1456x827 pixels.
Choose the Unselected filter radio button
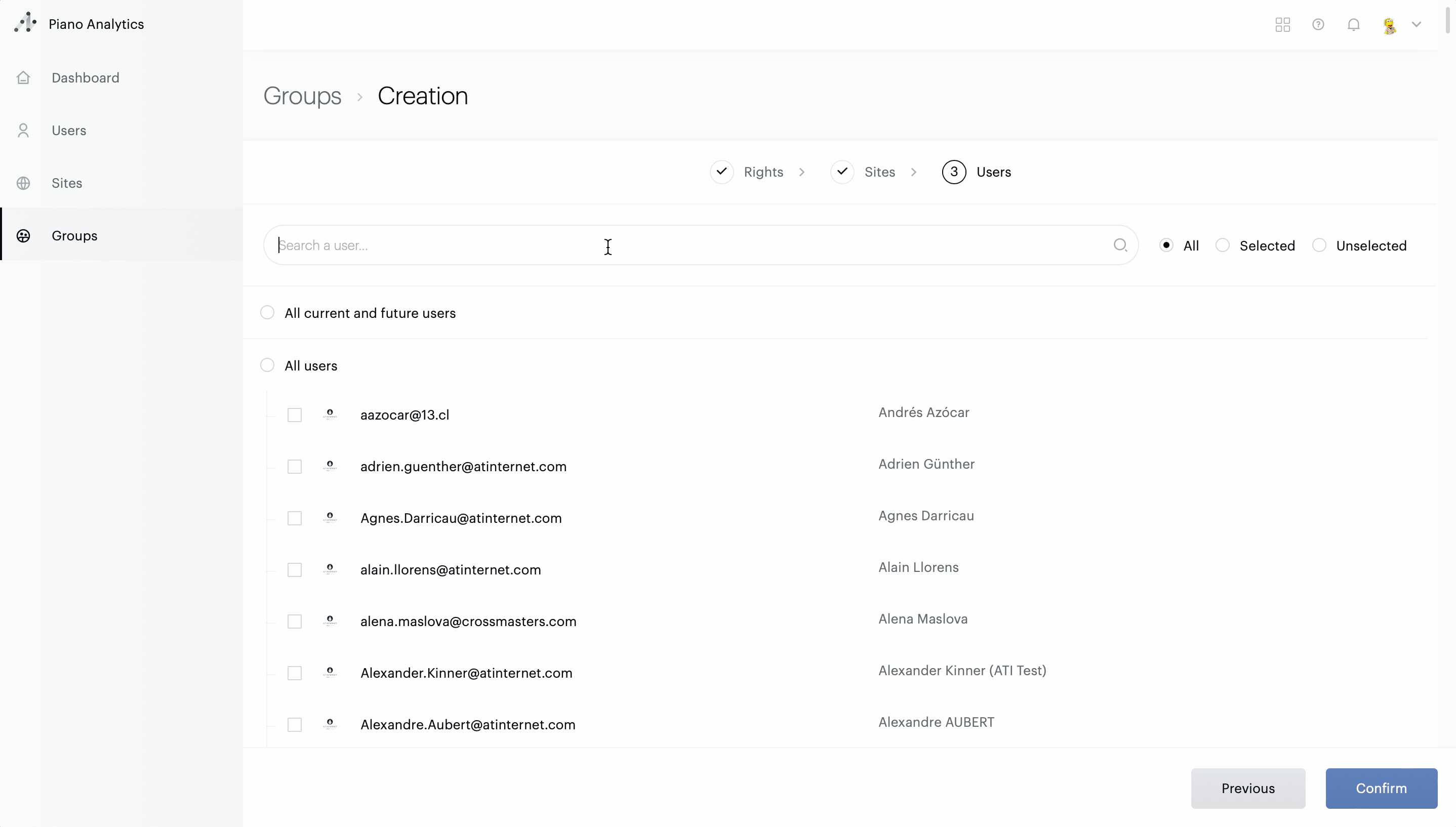1319,245
